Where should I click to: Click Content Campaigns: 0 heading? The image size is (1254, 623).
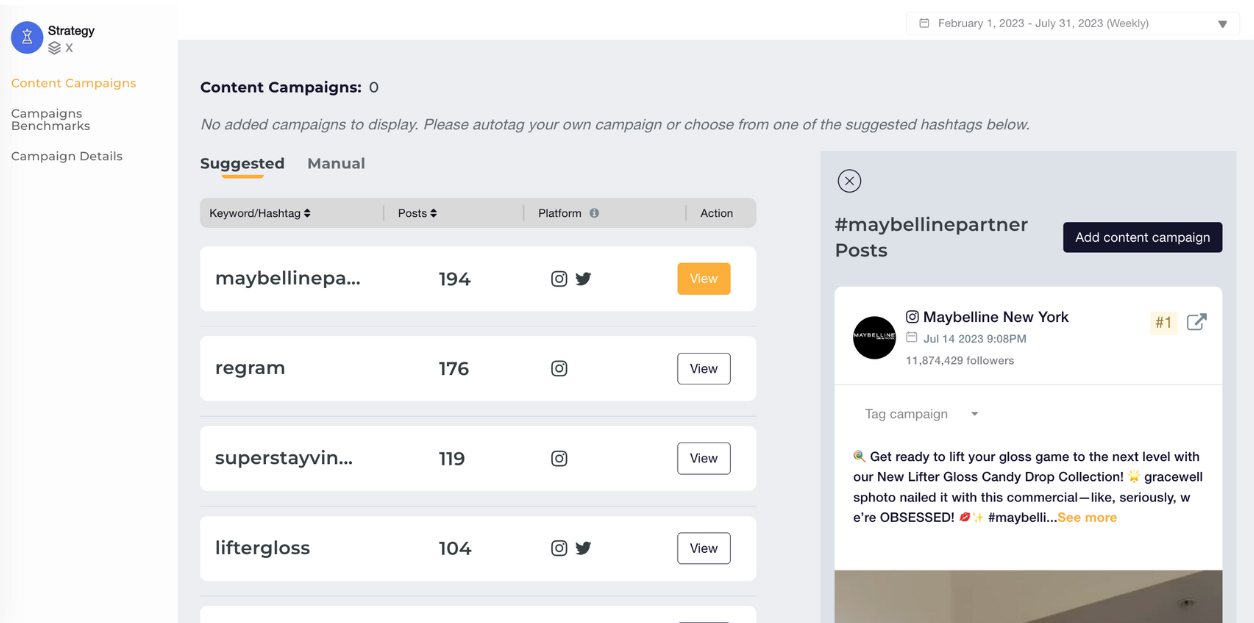pos(289,87)
